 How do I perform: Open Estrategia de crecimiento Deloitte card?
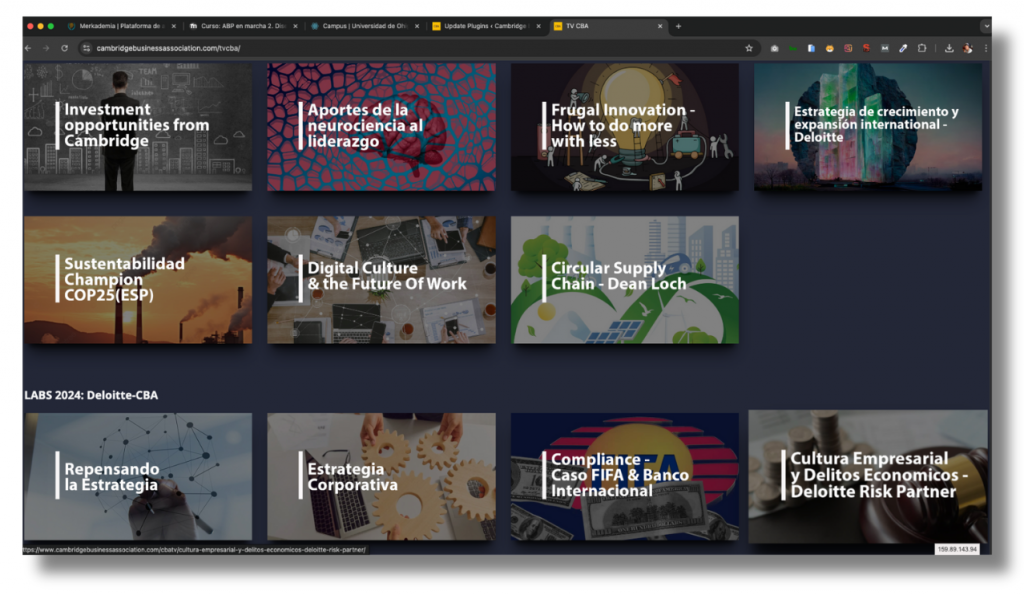click(x=868, y=127)
